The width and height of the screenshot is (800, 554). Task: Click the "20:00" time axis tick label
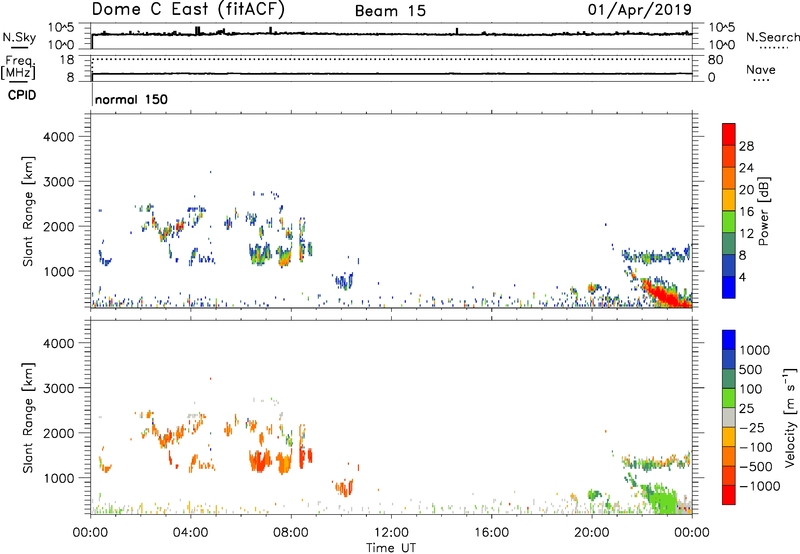point(591,533)
